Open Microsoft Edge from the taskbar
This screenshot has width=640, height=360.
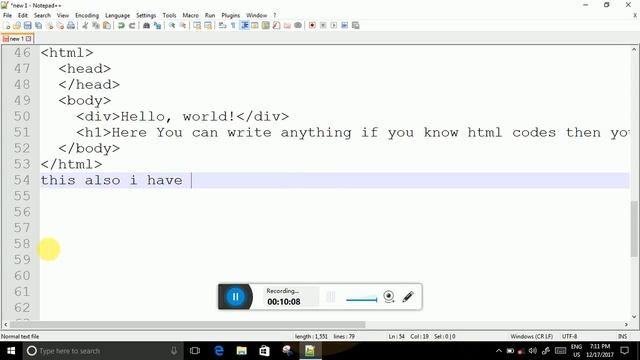click(x=219, y=351)
